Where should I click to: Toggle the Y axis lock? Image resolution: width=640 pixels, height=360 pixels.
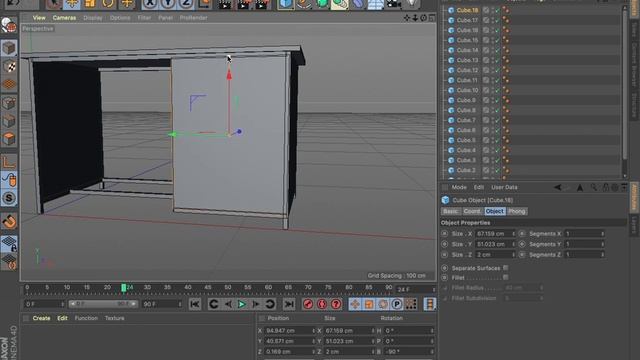[x=168, y=4]
